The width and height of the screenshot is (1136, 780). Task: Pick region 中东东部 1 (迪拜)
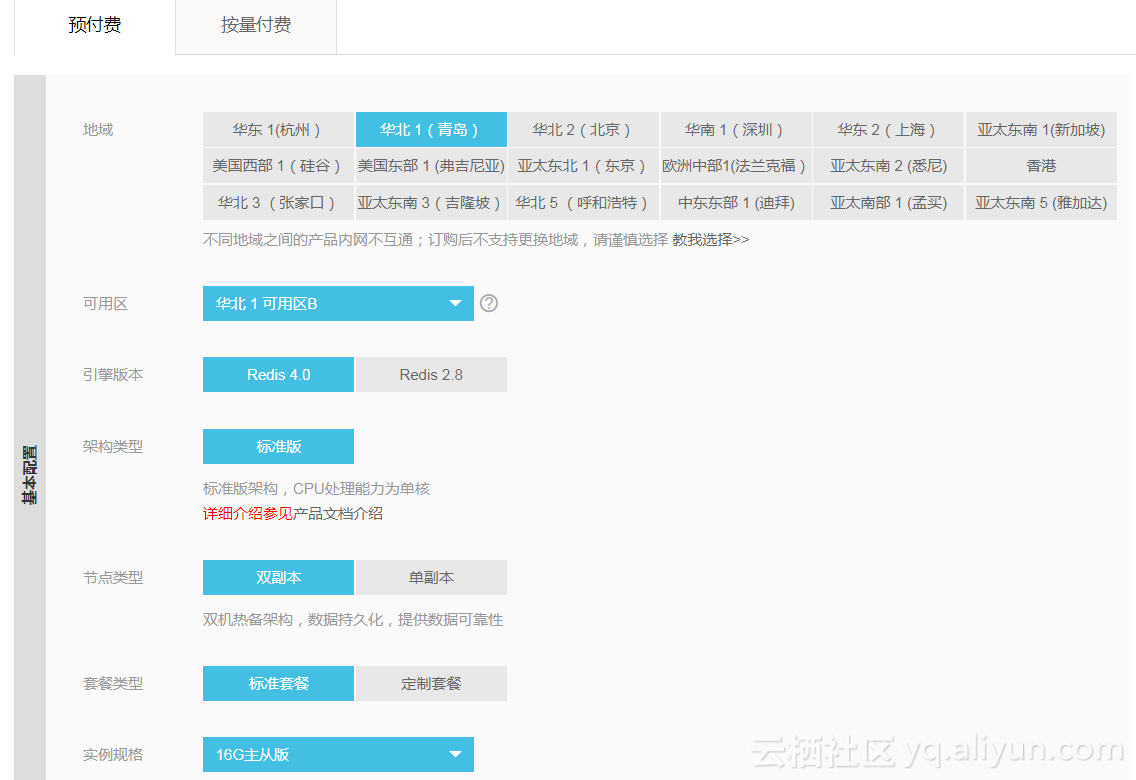pyautogui.click(x=736, y=203)
